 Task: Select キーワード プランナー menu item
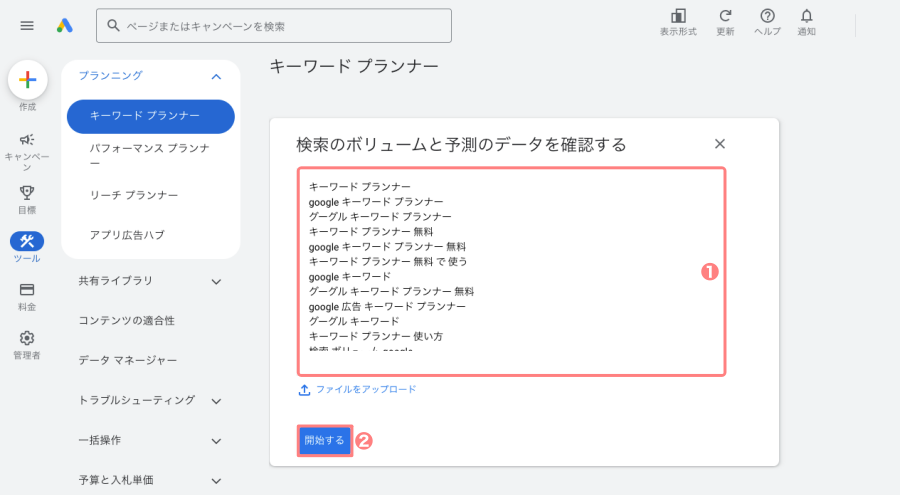pos(151,117)
